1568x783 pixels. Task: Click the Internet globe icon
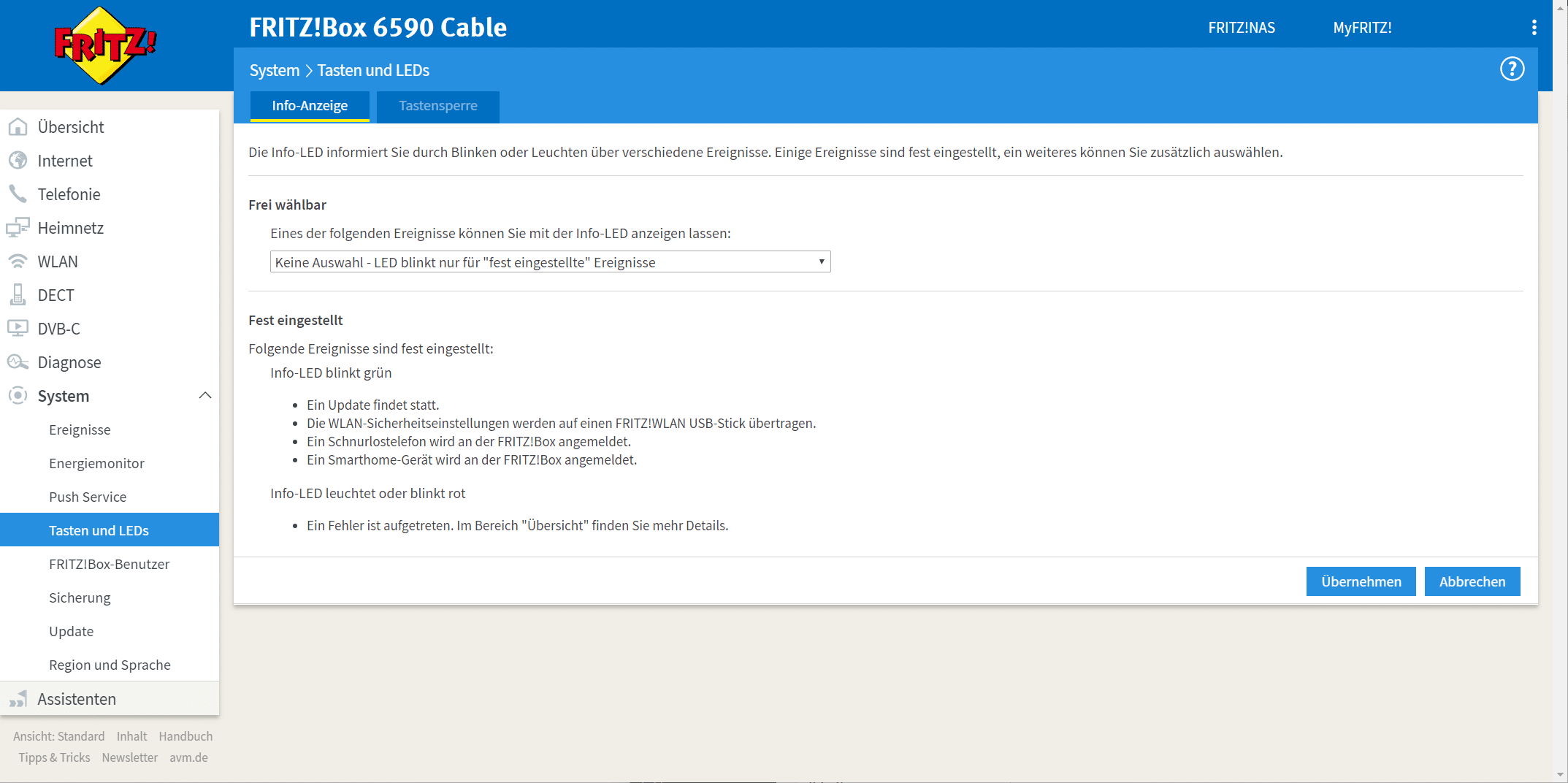tap(18, 161)
